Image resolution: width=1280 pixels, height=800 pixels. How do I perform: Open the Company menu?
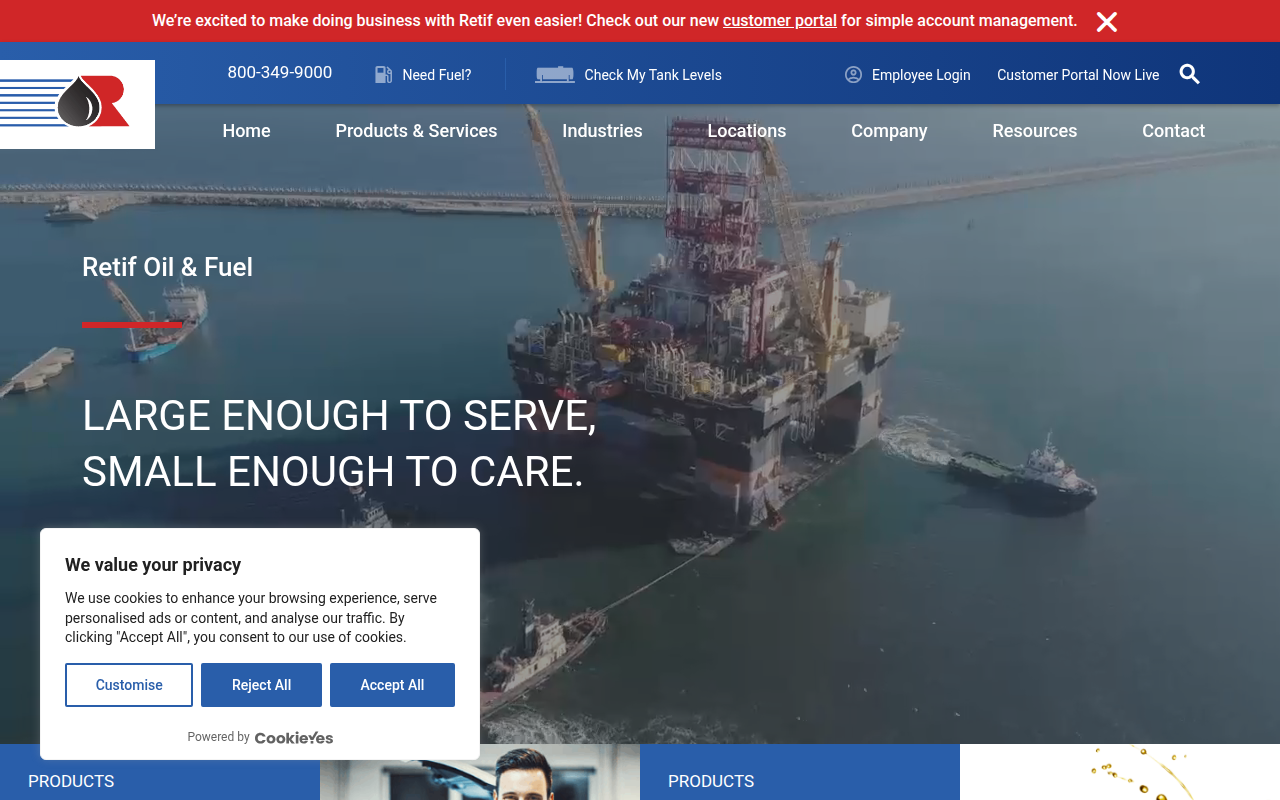coord(889,131)
